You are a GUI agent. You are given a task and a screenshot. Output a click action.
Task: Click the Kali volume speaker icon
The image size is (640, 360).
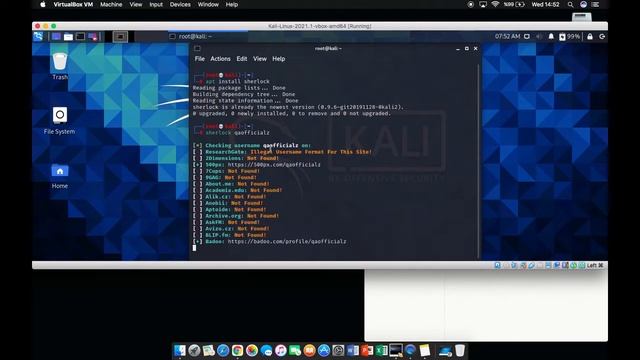tap(539, 37)
